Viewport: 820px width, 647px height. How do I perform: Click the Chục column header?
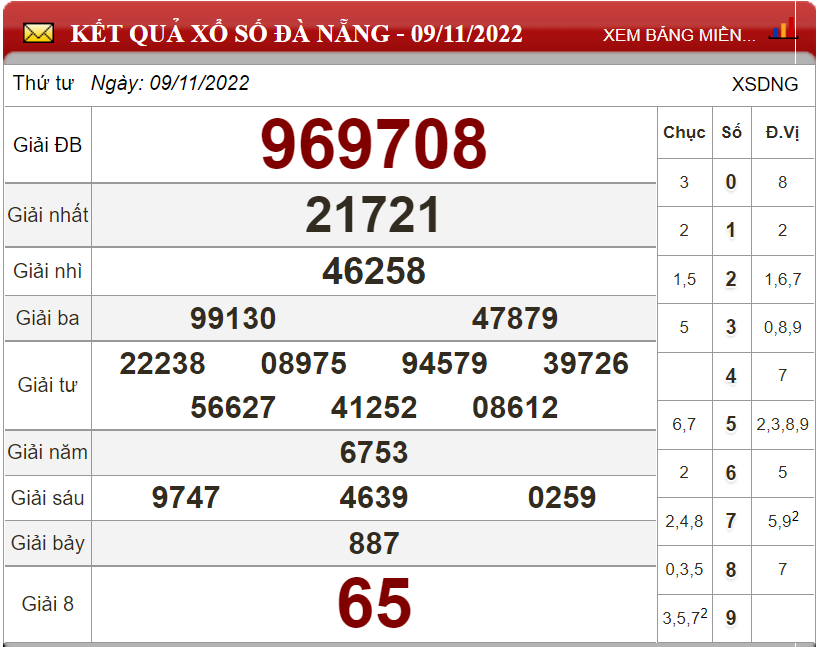click(x=684, y=132)
